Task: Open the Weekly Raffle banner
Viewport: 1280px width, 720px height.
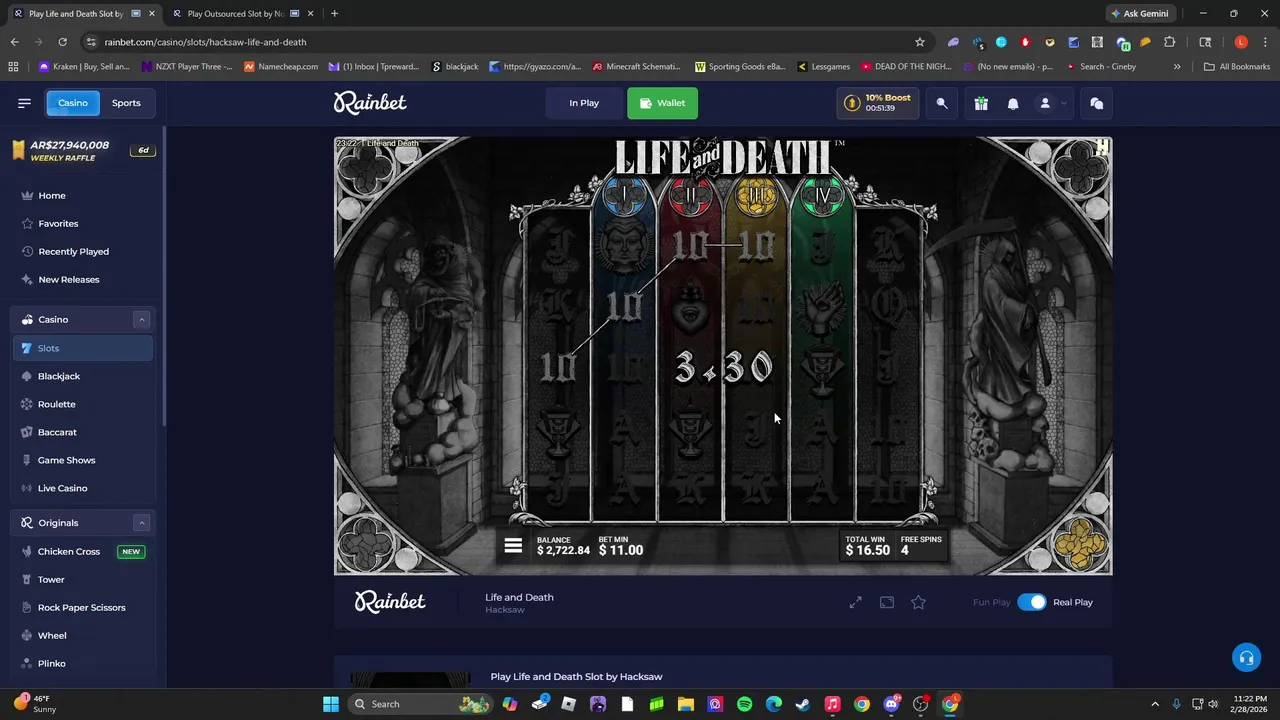Action: 83,150
